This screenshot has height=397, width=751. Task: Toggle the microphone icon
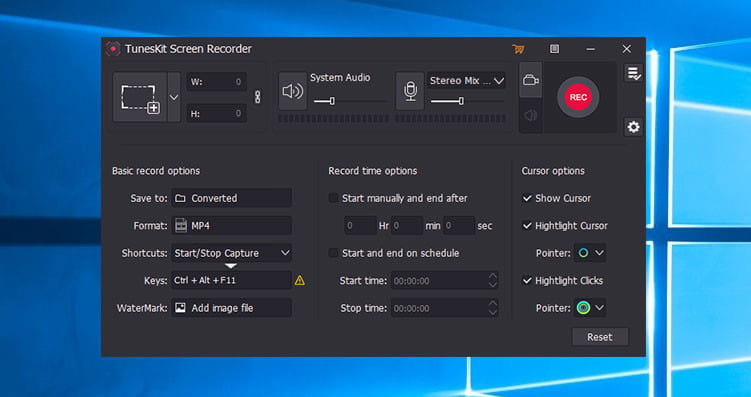410,91
